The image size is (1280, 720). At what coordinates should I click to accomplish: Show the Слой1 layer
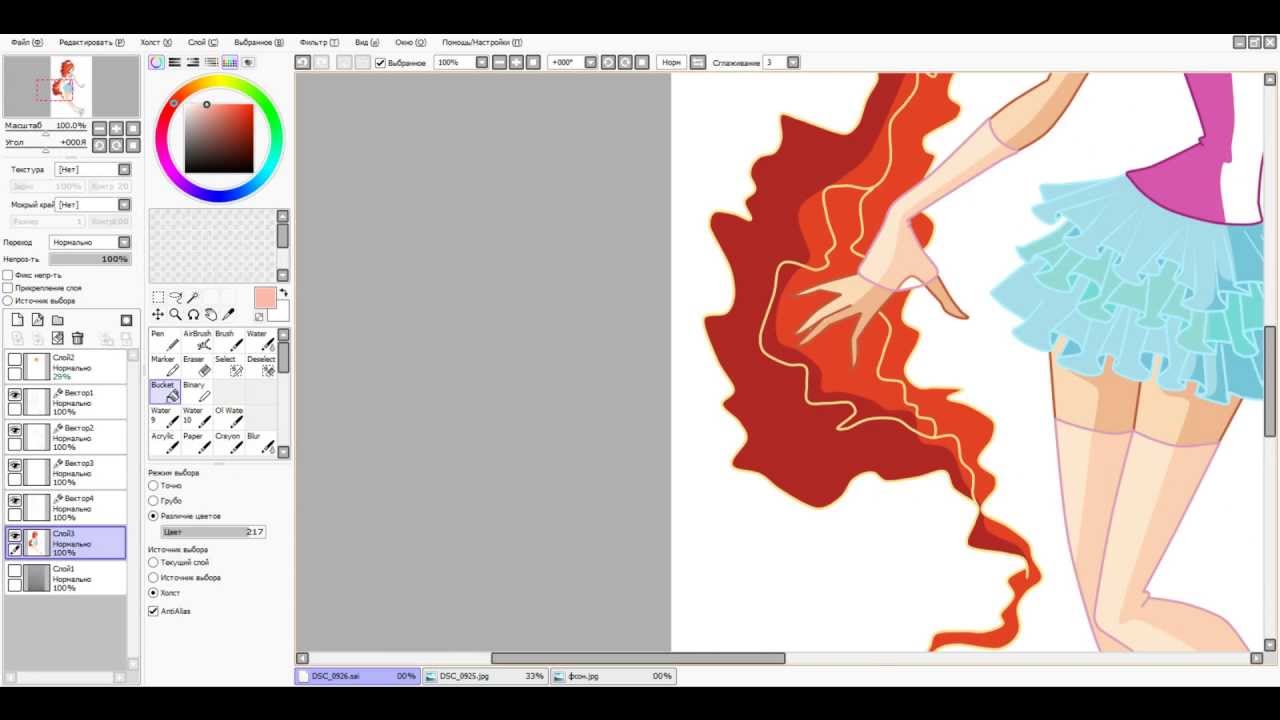(15, 571)
